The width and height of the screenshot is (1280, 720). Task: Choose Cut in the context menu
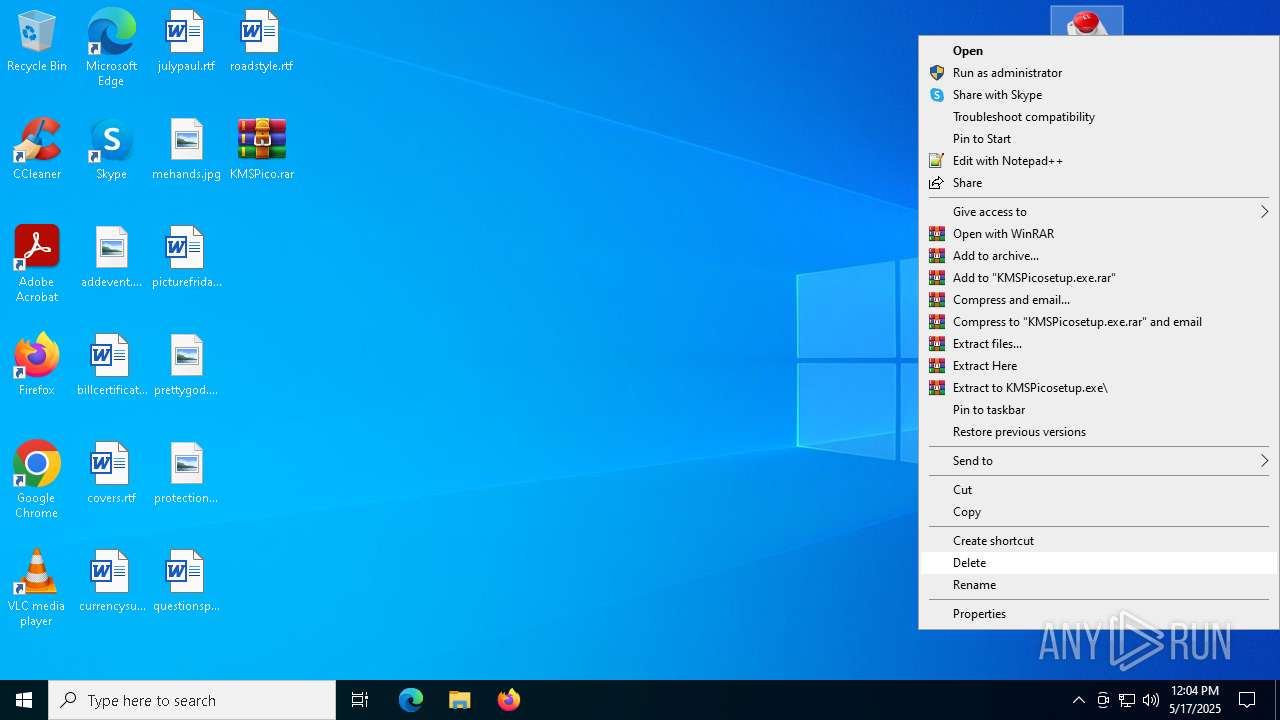pos(1099,490)
